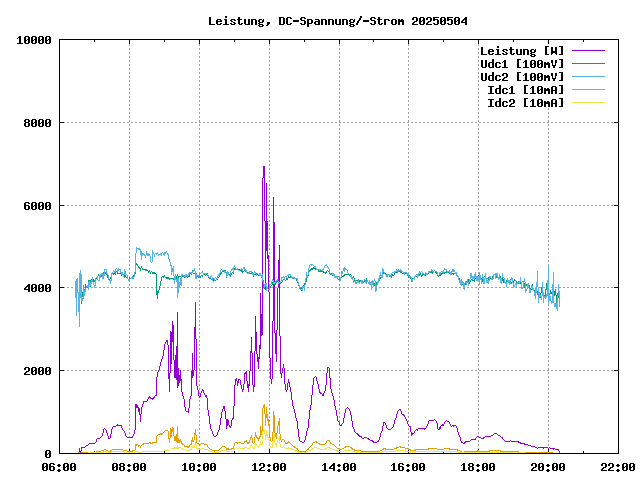Click the 06:00 tick label on x-axis
Viewport: 640px width, 480px height.
pos(60,467)
